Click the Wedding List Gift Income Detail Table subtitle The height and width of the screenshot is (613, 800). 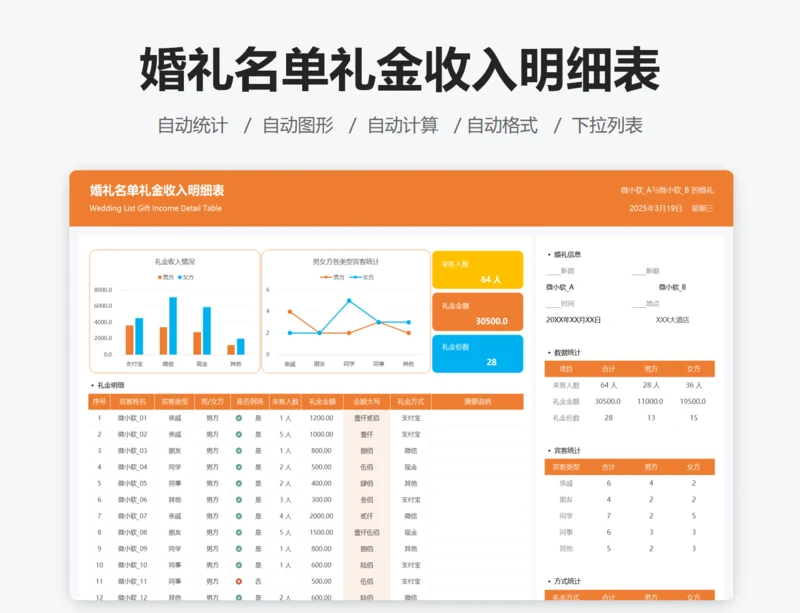(156, 208)
